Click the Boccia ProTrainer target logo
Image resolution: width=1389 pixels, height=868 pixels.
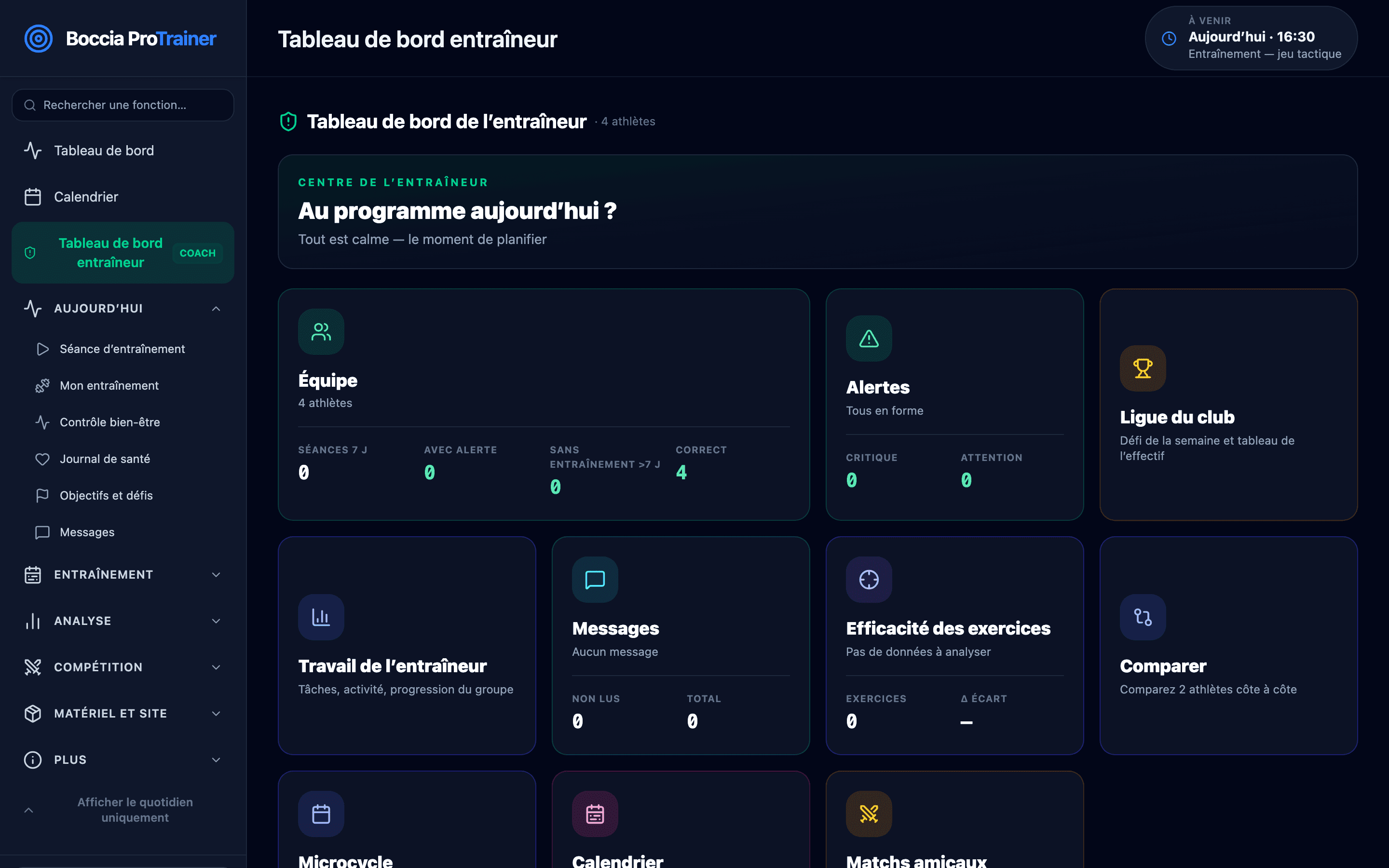pos(39,39)
